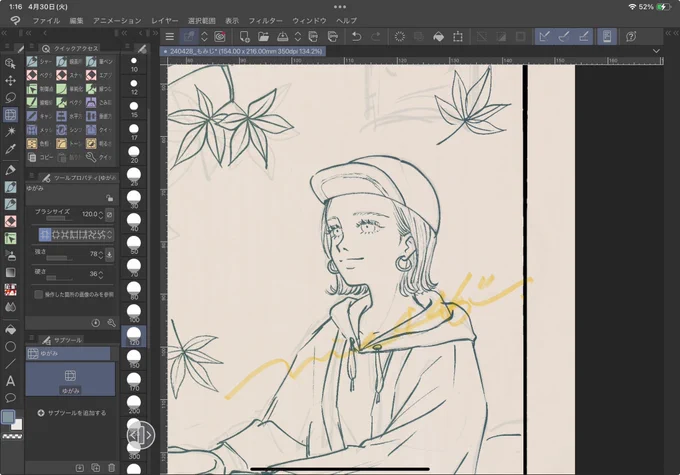Open the Quick Access panel menu
The image size is (680, 475).
click(x=32, y=46)
